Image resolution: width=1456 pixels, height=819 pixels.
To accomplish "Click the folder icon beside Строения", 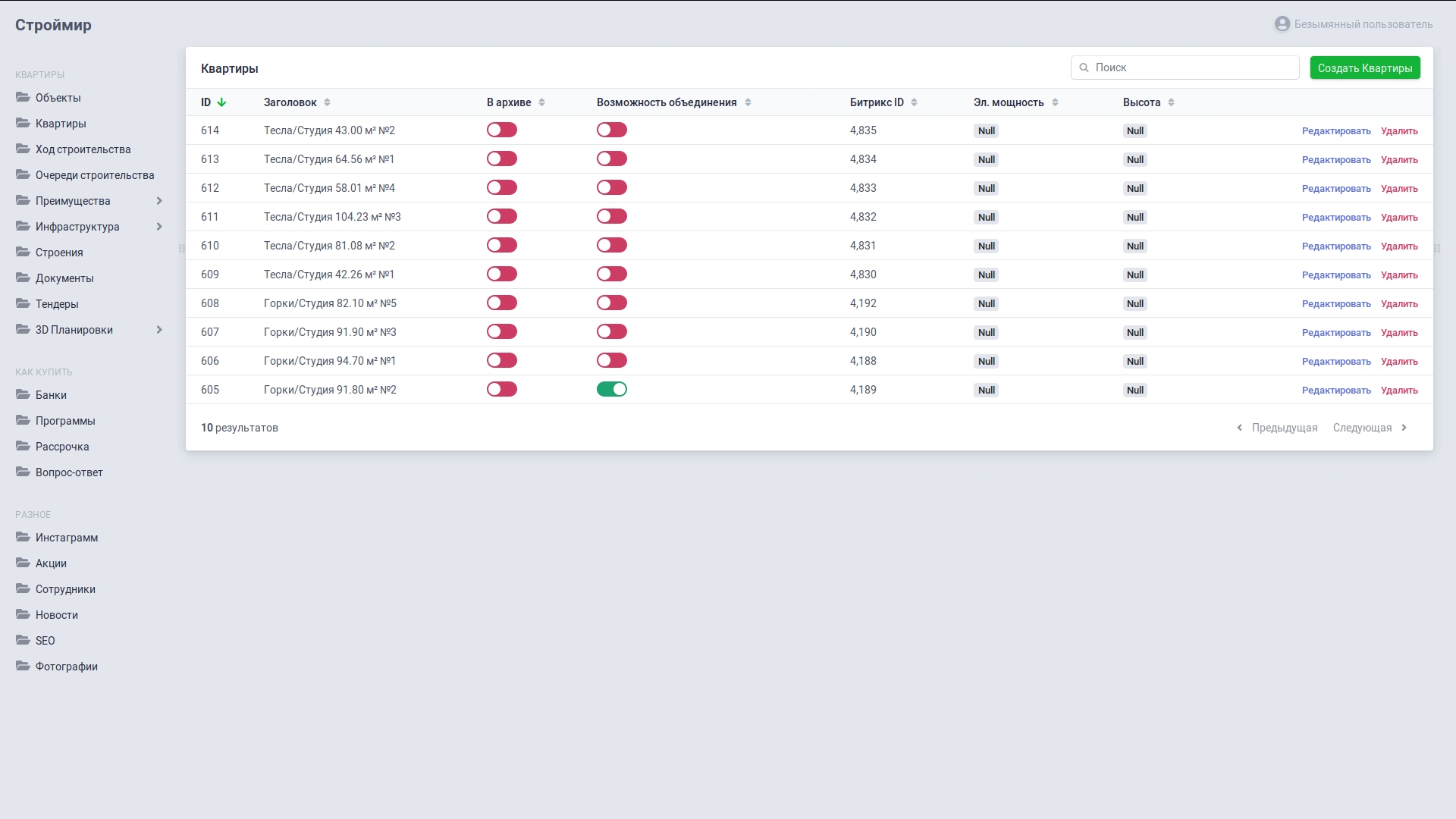I will click(23, 252).
